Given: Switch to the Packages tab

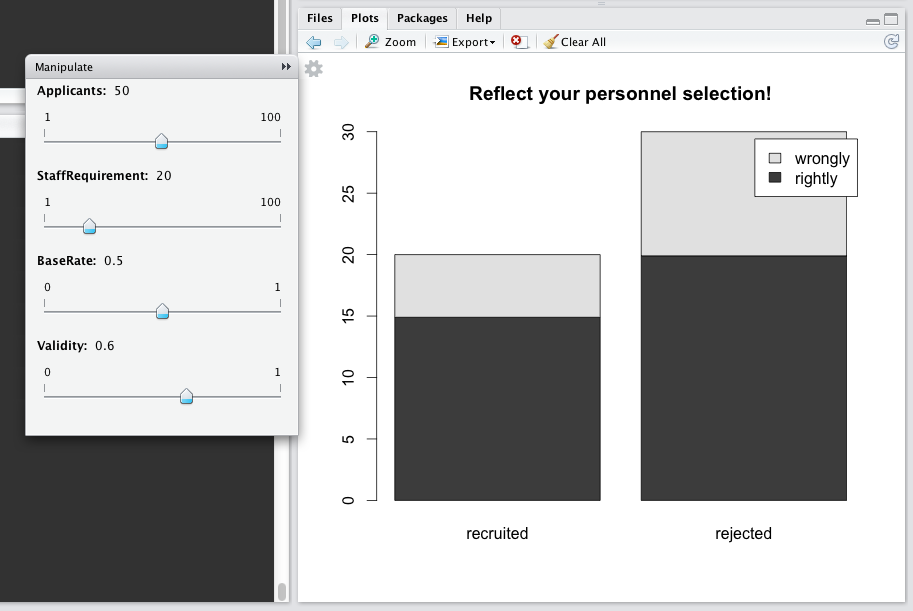Looking at the screenshot, I should point(422,18).
